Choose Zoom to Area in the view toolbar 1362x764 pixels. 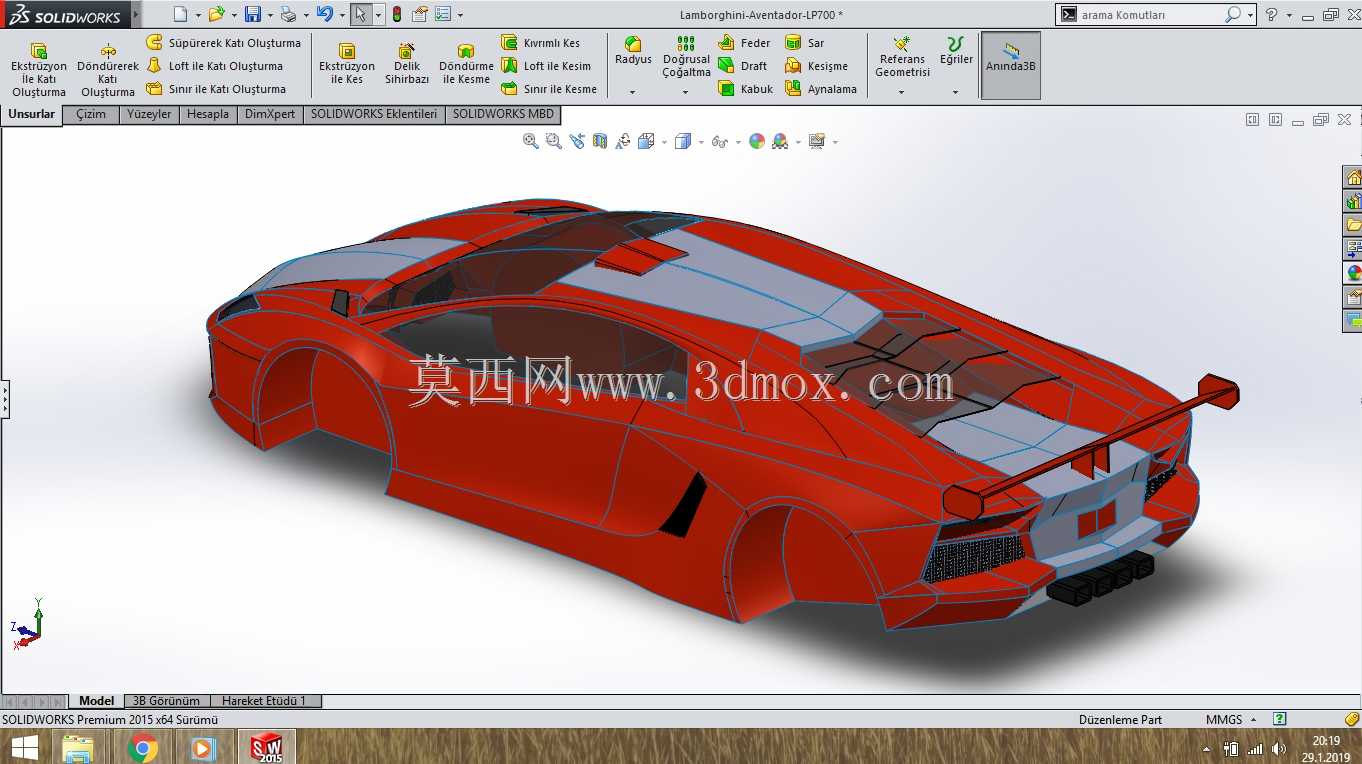click(554, 141)
